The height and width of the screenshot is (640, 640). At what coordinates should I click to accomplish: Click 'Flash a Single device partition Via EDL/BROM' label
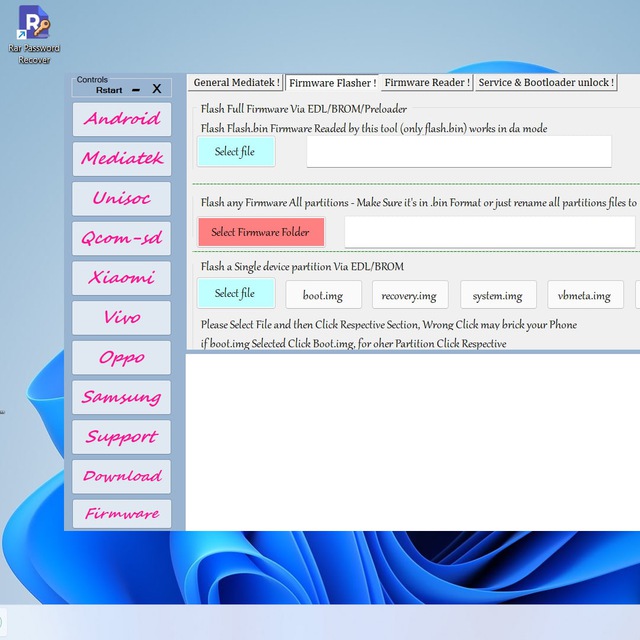tap(302, 267)
